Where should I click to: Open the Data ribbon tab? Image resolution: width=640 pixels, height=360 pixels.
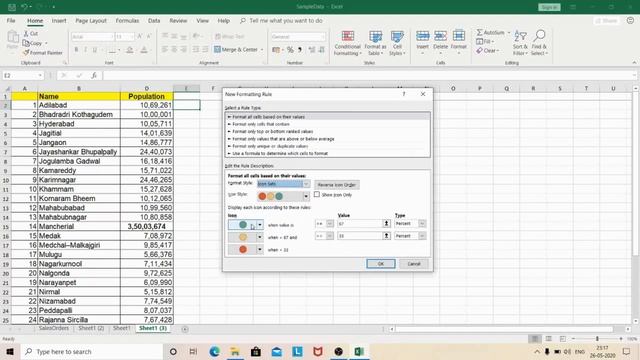154,21
